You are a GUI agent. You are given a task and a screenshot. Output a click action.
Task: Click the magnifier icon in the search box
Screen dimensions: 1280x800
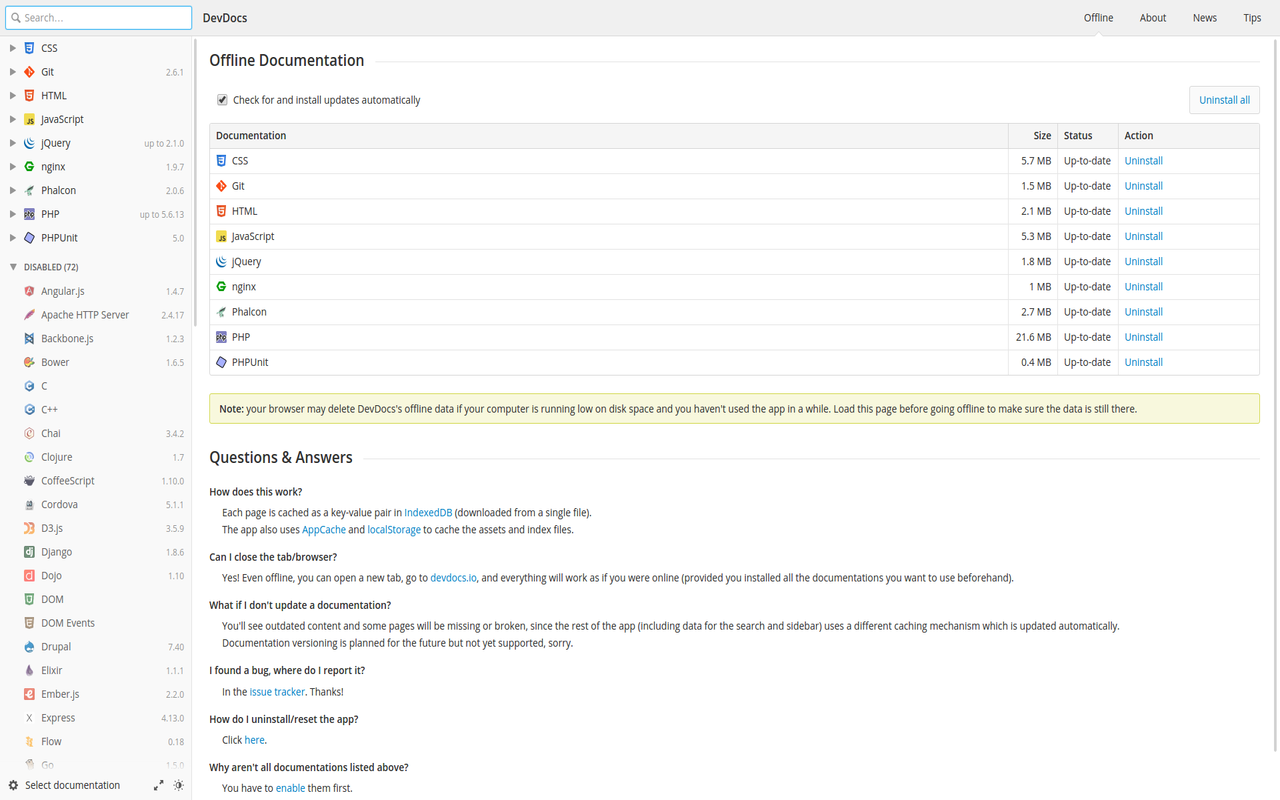(15, 18)
